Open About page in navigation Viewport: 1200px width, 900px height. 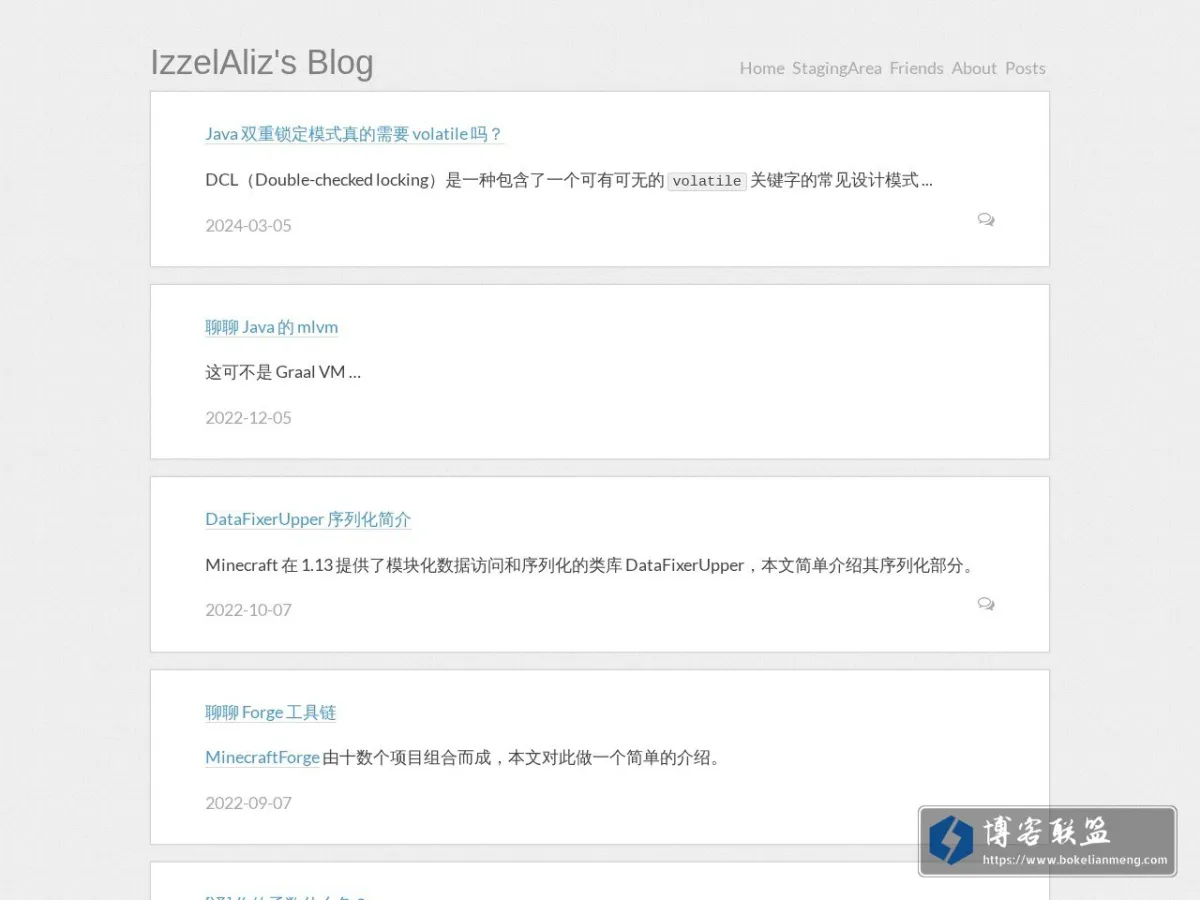tap(974, 68)
